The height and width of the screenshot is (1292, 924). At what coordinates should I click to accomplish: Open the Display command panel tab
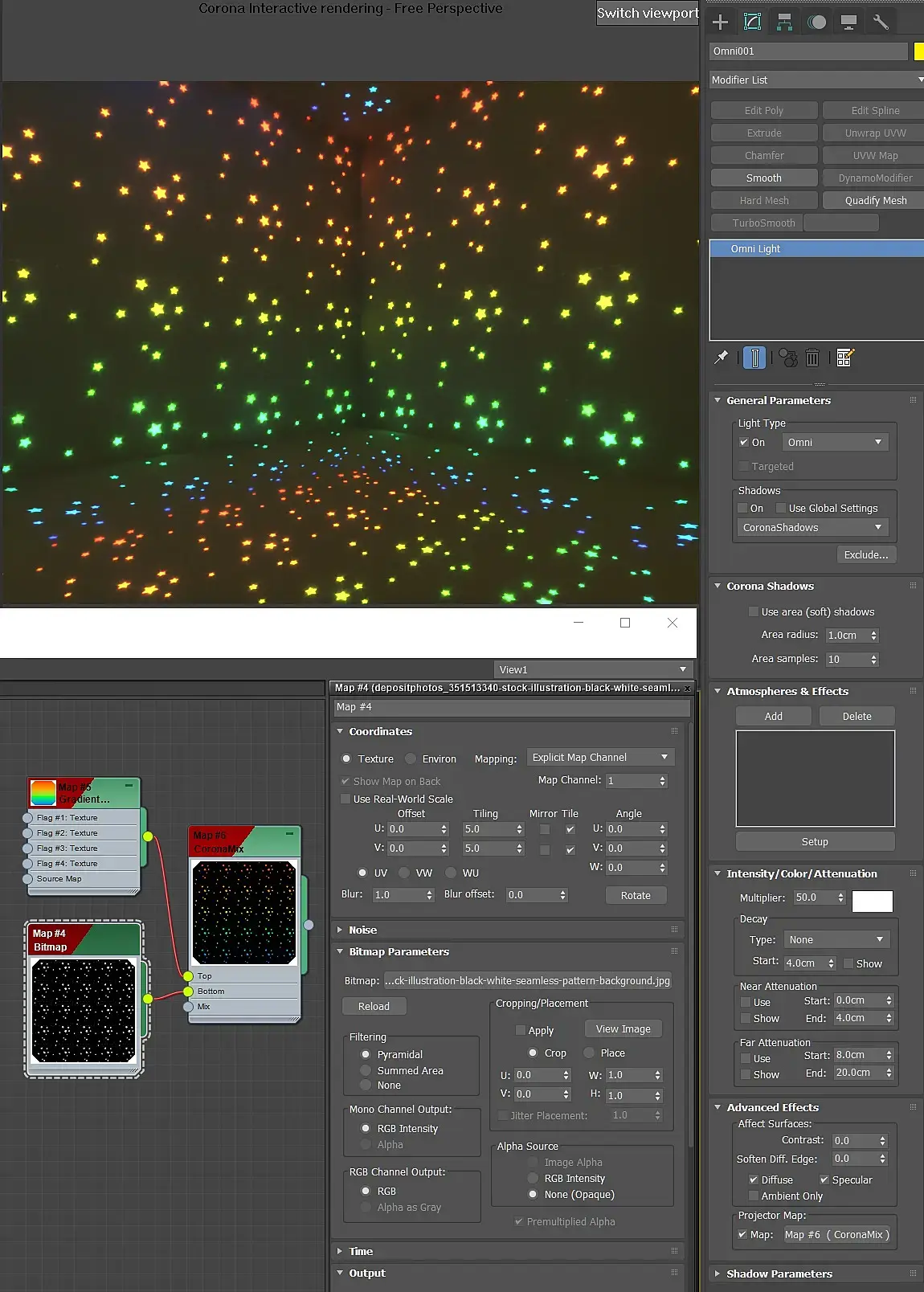(x=848, y=22)
